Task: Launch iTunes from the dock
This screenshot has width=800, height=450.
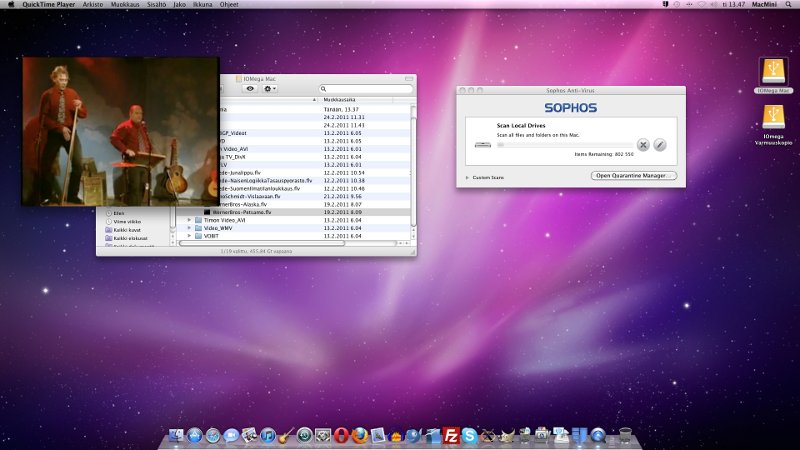Action: [267, 435]
